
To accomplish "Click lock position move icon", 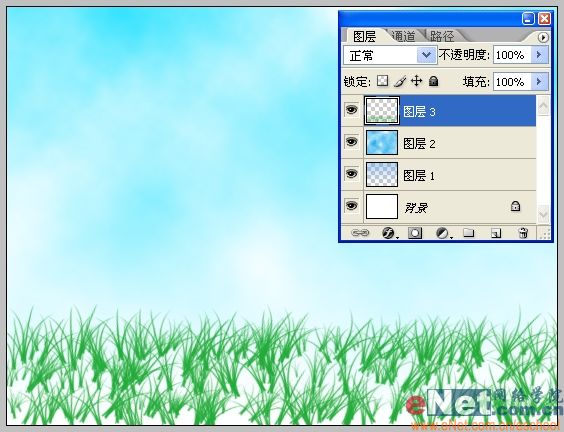I will pyautogui.click(x=417, y=81).
